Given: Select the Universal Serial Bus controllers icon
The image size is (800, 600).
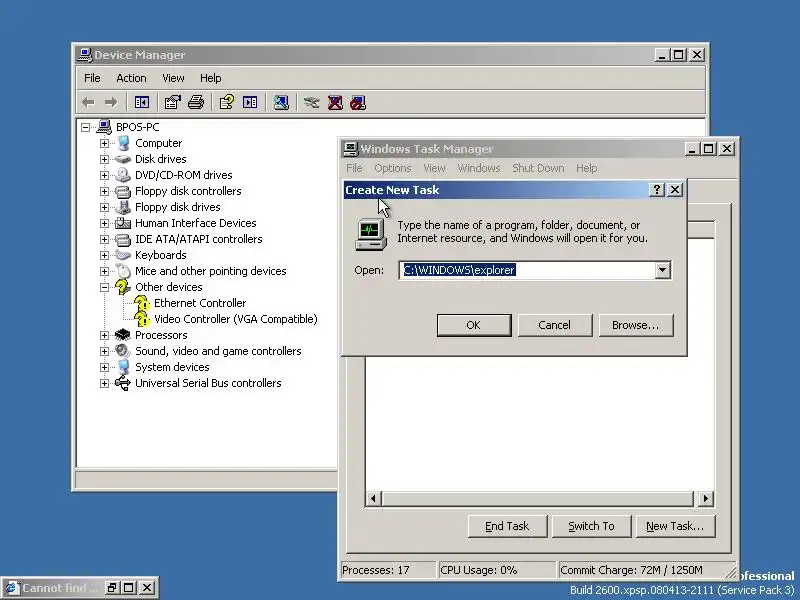Looking at the screenshot, I should (x=122, y=383).
